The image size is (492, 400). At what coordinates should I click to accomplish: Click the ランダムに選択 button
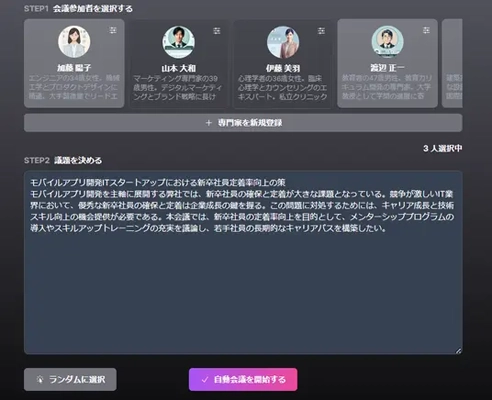pos(70,379)
